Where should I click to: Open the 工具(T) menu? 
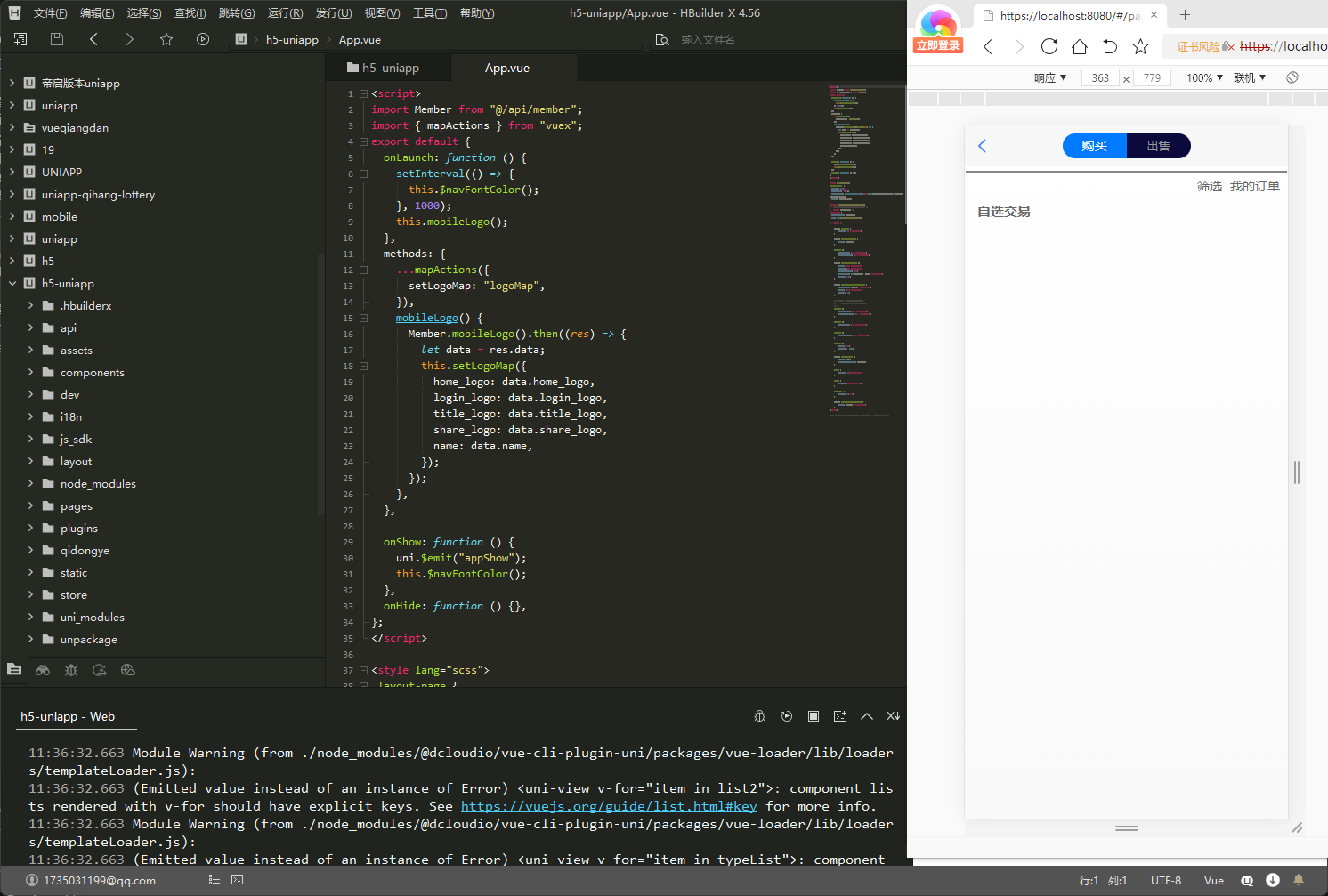click(430, 13)
